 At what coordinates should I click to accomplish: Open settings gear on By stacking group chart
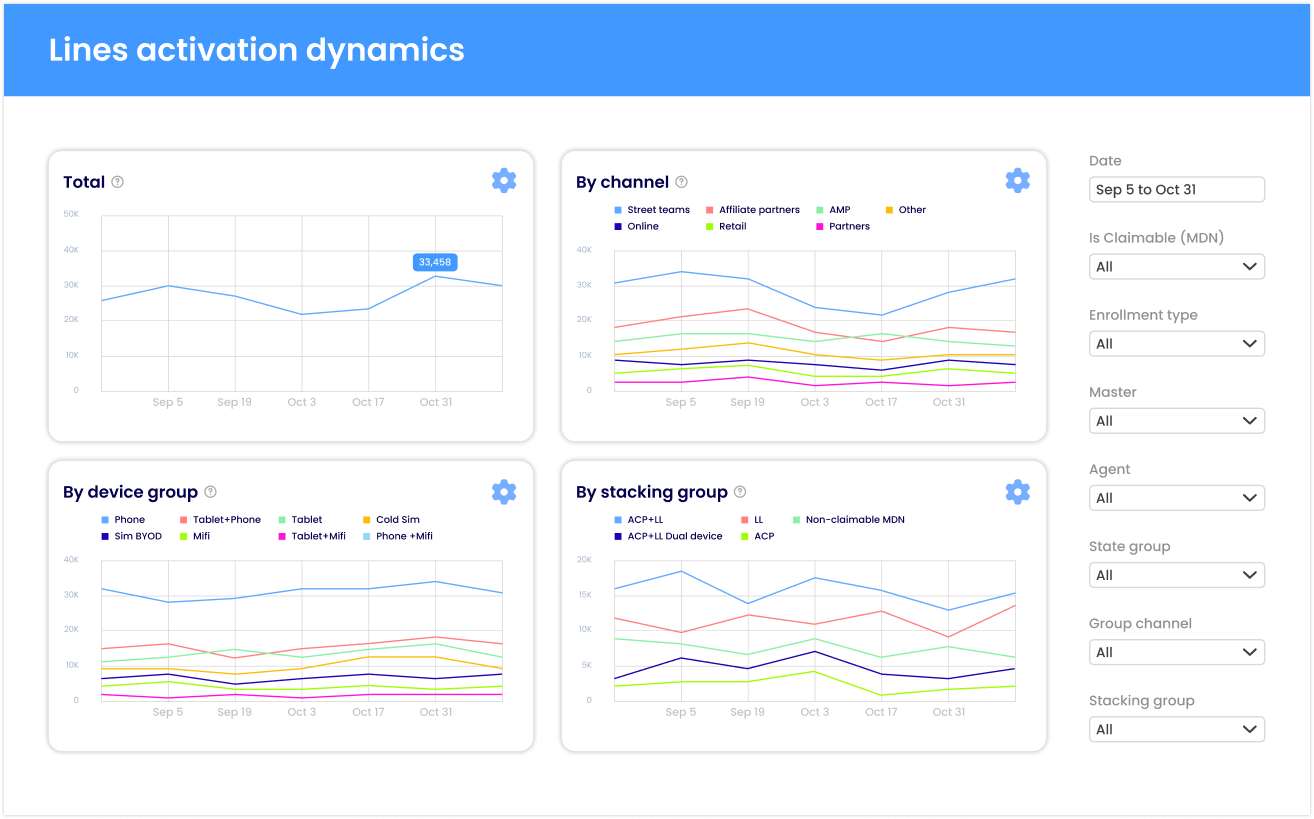[x=1017, y=491]
